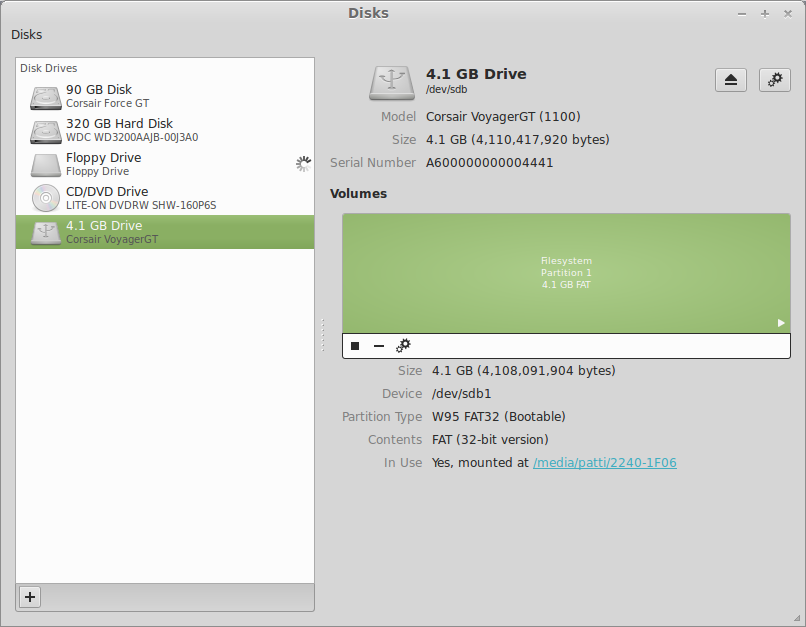Open the Disks application menu
The image size is (806, 627).
27,34
